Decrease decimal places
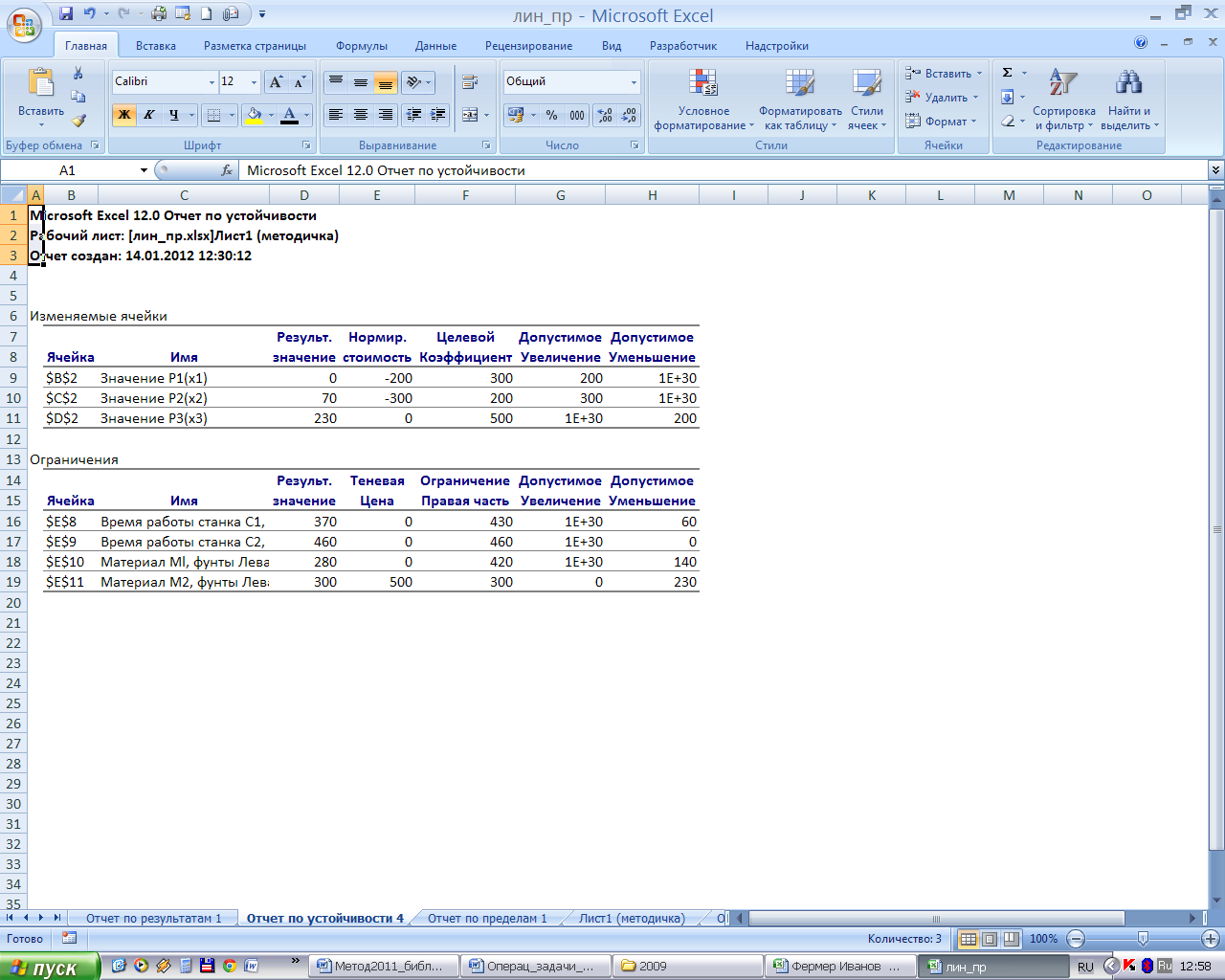The width and height of the screenshot is (1225, 980). pos(630,115)
